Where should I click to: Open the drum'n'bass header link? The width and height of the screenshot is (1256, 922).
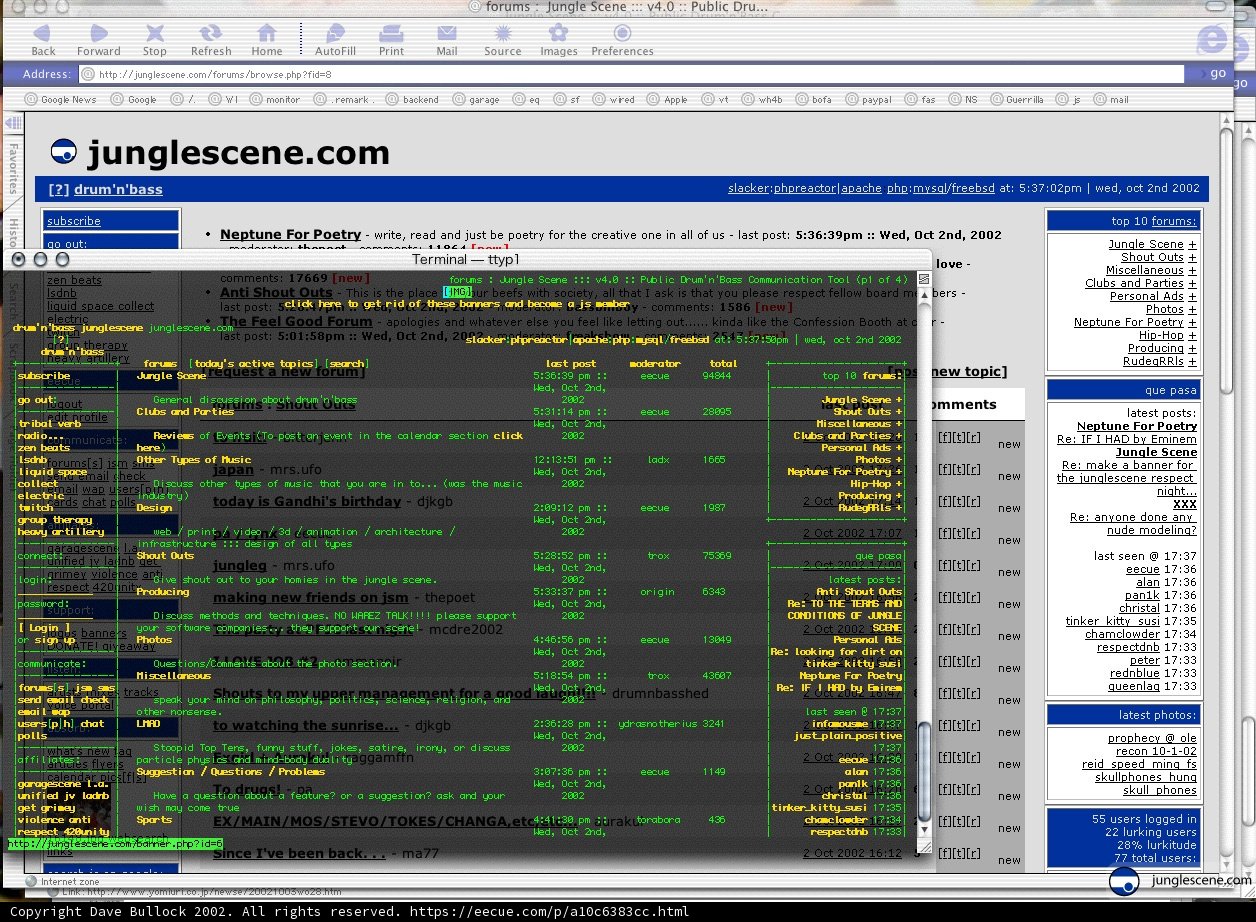tap(118, 189)
